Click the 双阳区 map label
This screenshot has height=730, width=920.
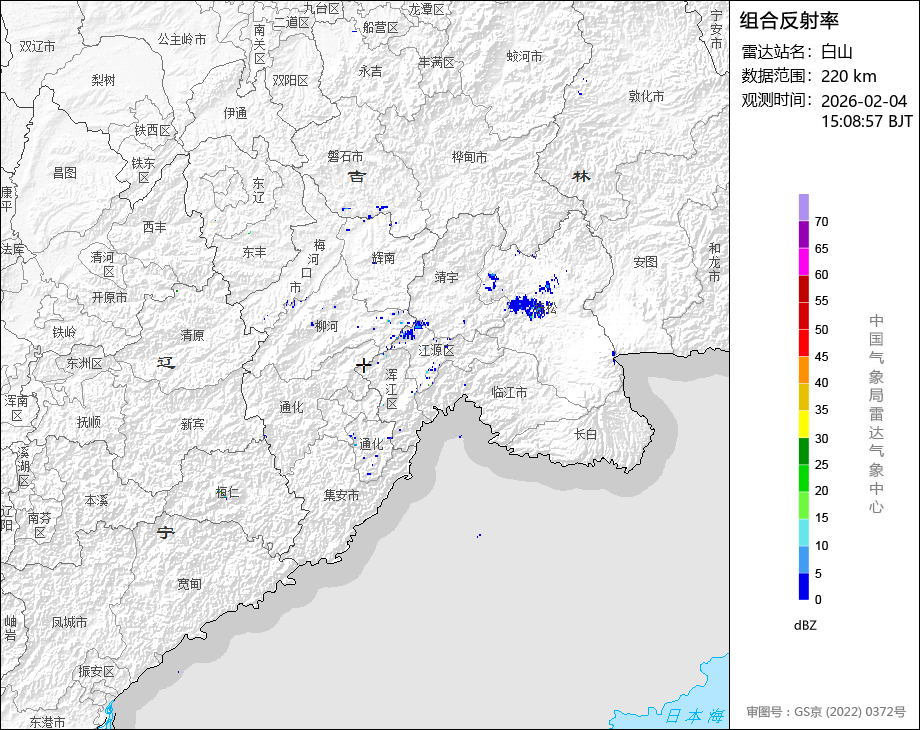click(290, 81)
